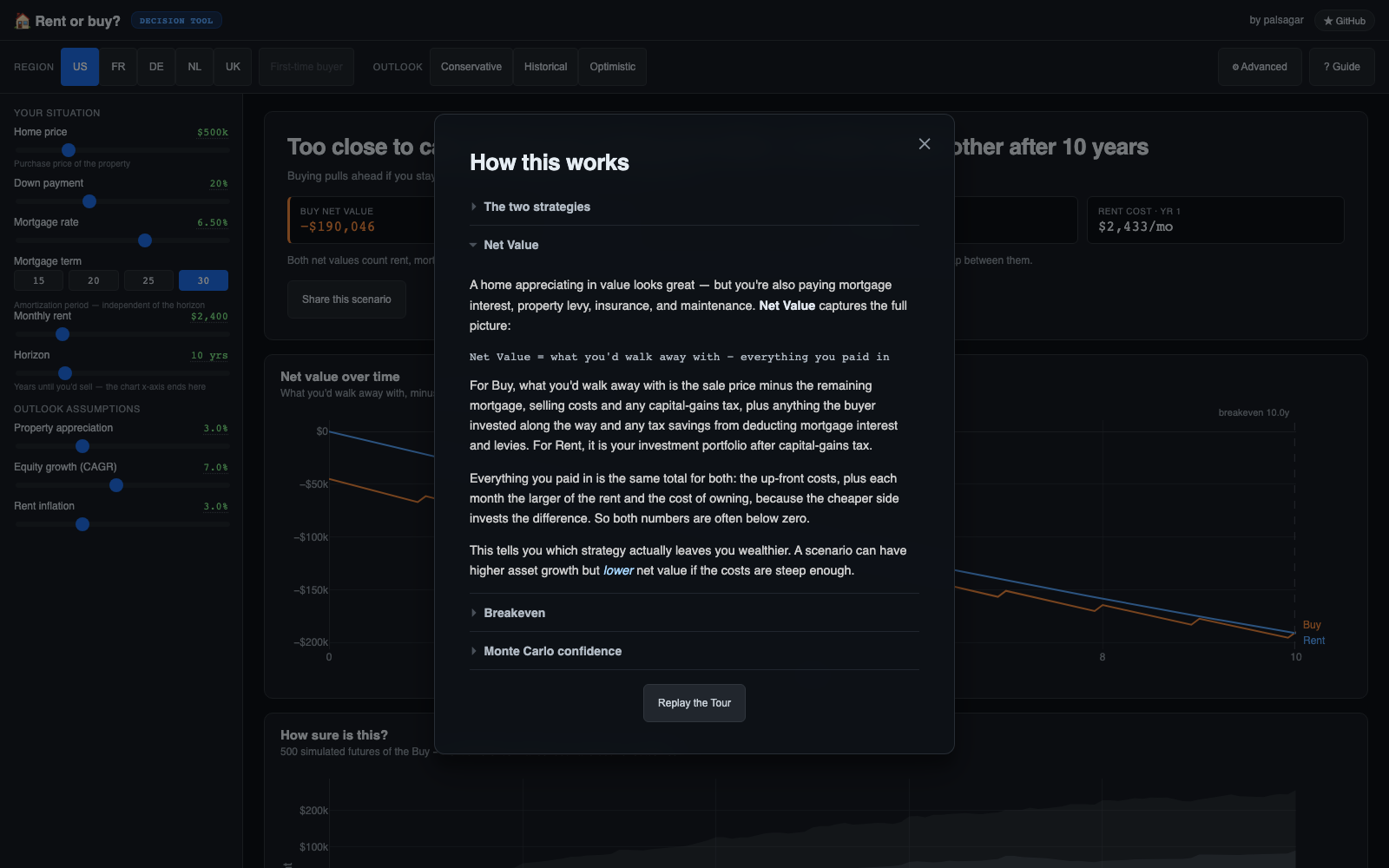The height and width of the screenshot is (868, 1389).
Task: Adjust the Equity growth (CAGR) slider
Action: 122,485
